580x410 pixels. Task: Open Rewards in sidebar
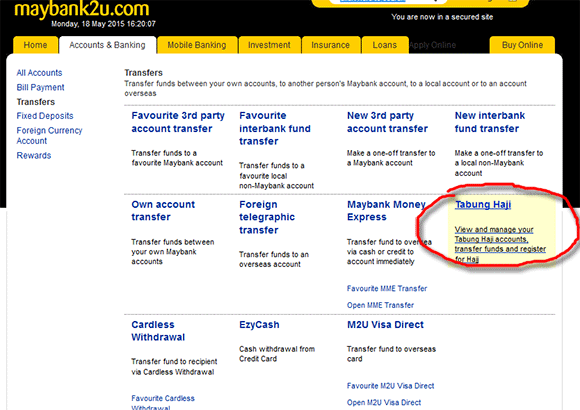34,155
